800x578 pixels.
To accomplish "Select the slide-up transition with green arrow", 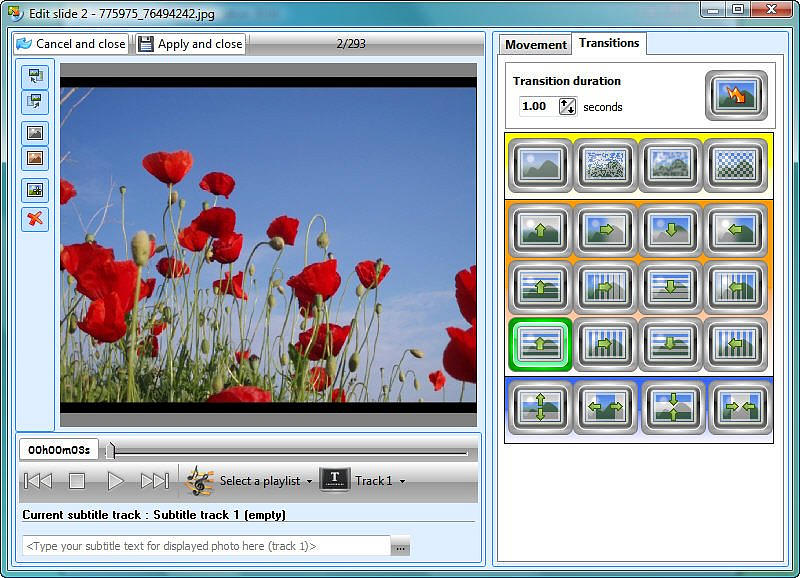I will tap(540, 229).
